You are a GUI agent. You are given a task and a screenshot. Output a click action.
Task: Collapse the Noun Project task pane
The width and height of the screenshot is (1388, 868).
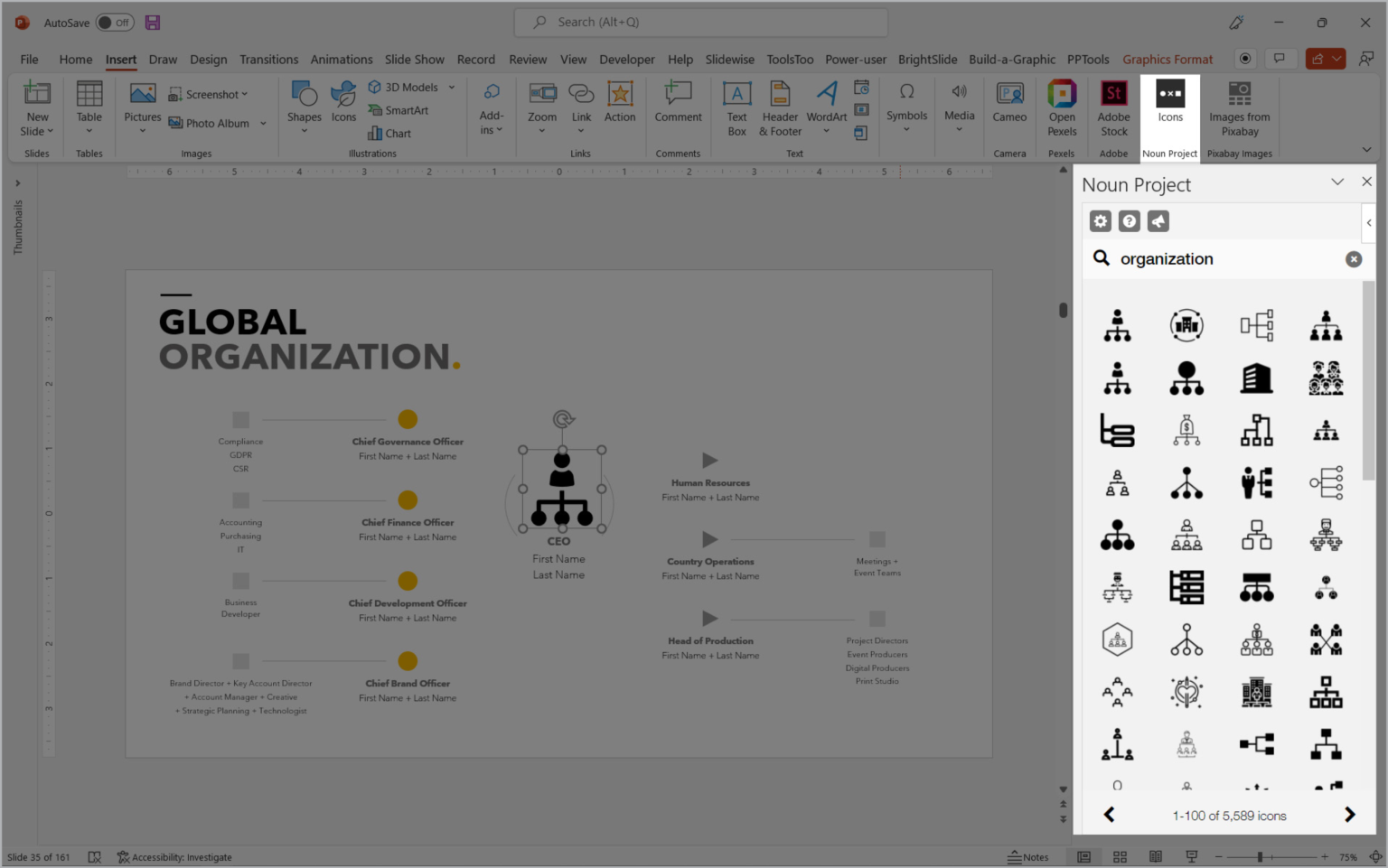(1337, 182)
